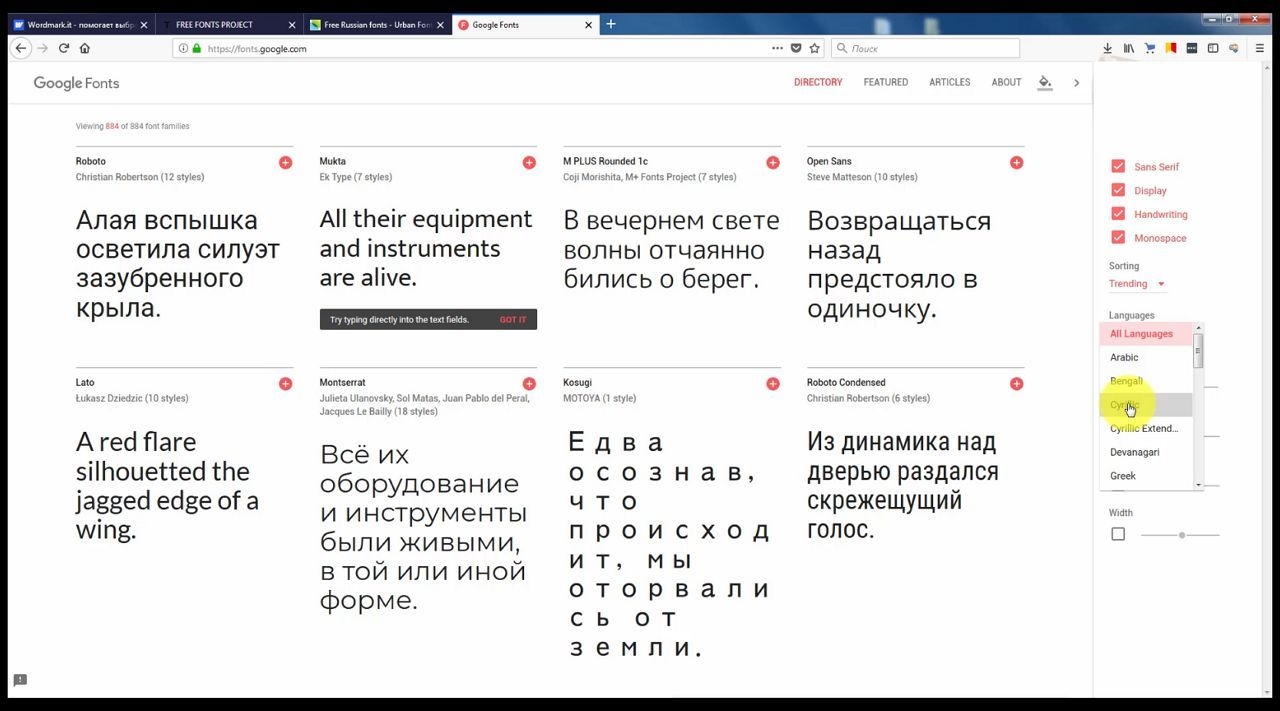Choose Cyrillic Extended from languages list
The image size is (1280, 711).
pos(1146,428)
